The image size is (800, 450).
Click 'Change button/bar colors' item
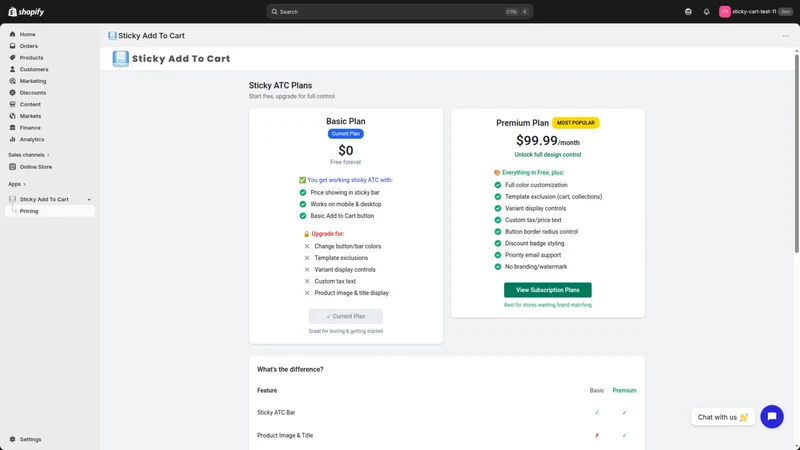(347, 246)
